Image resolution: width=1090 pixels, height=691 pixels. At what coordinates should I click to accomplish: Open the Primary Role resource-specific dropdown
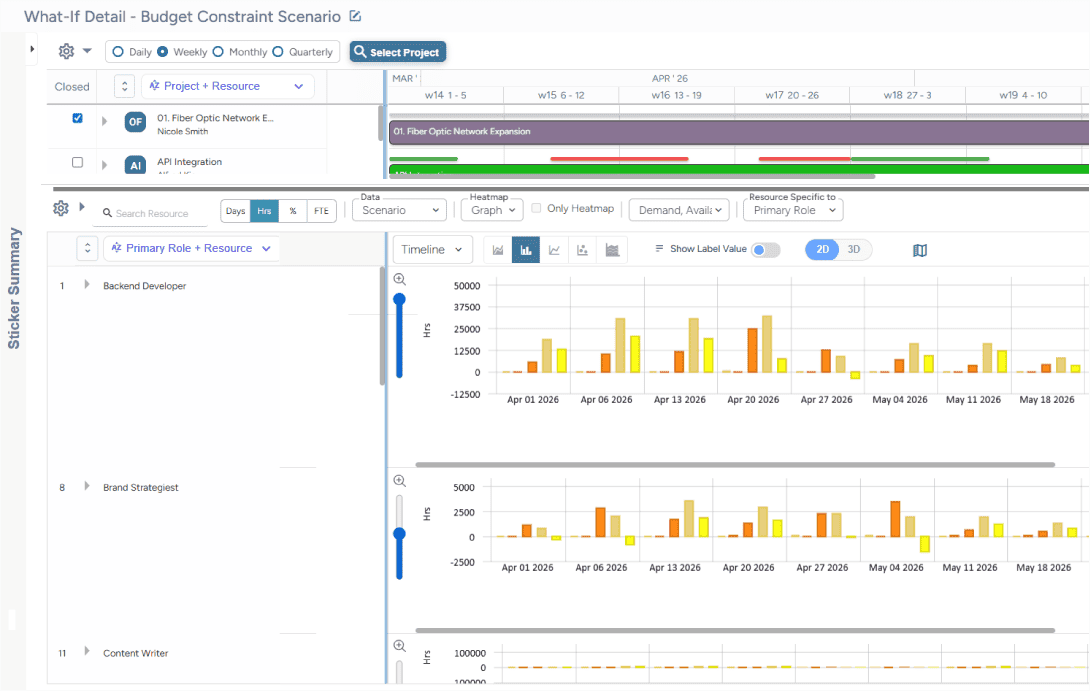click(x=793, y=210)
